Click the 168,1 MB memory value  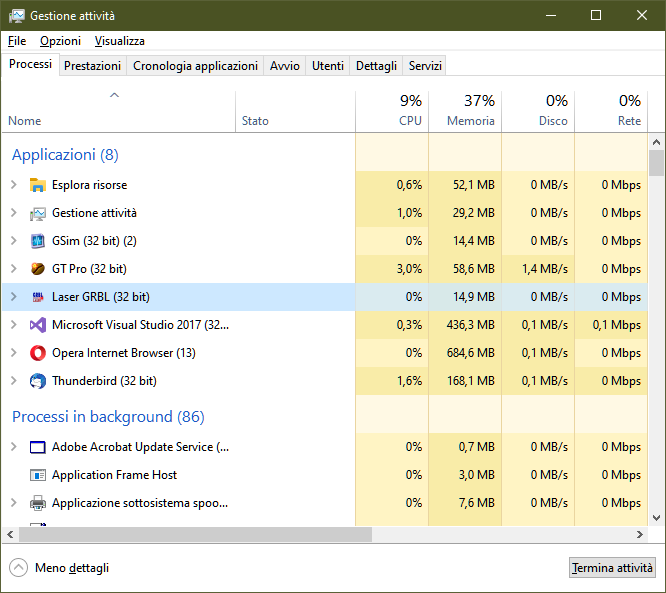pyautogui.click(x=471, y=381)
